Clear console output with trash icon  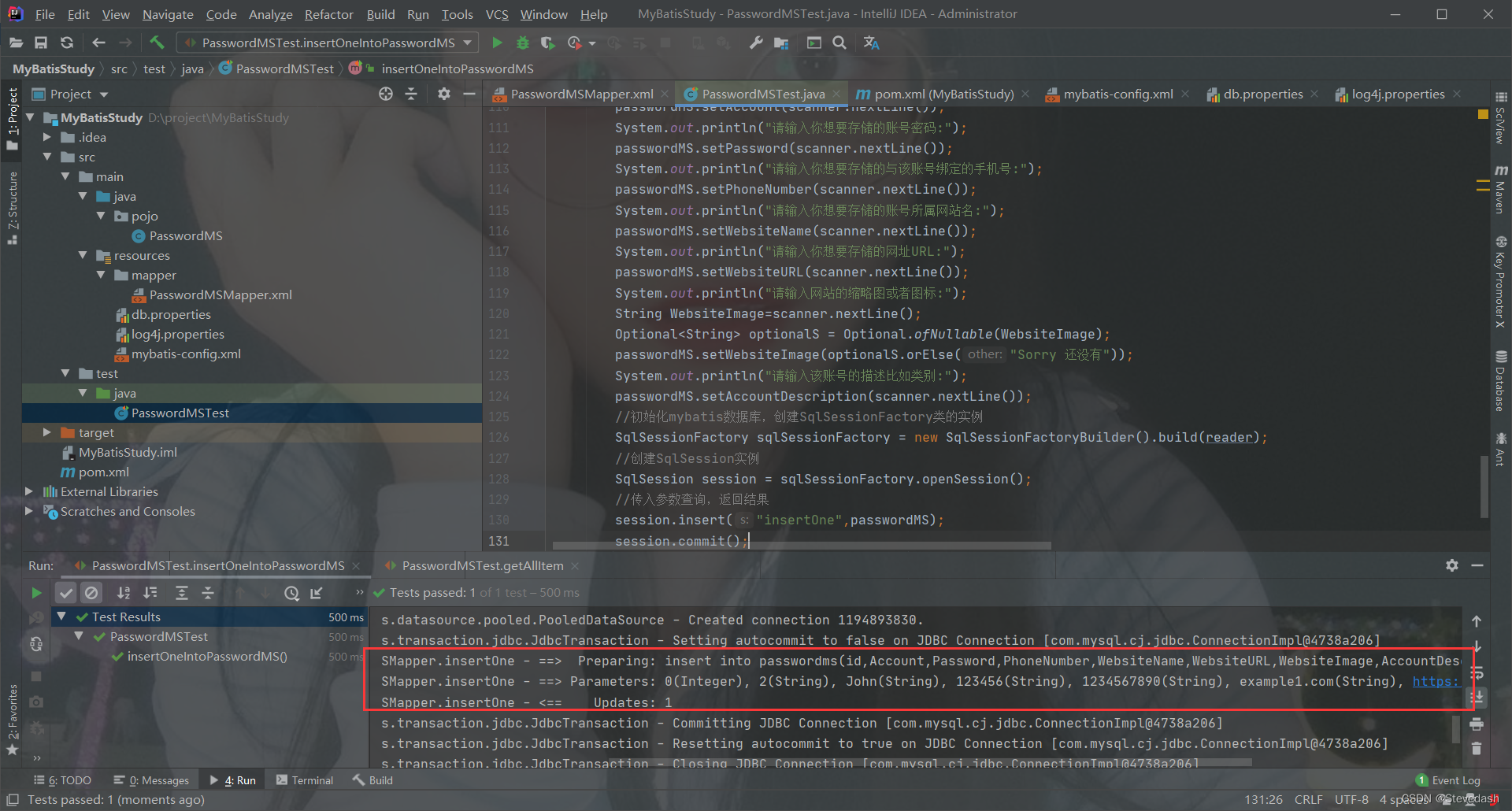click(1477, 749)
